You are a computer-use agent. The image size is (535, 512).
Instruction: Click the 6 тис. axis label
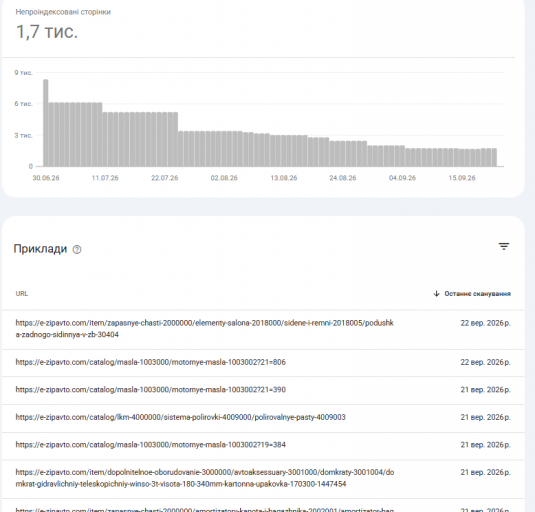[x=23, y=104]
